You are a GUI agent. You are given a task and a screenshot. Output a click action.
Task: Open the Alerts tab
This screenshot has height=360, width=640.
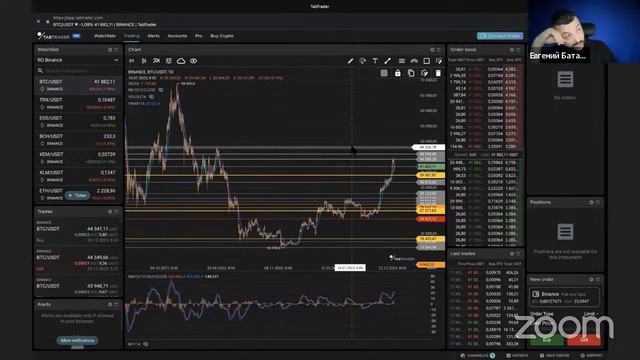click(x=153, y=36)
